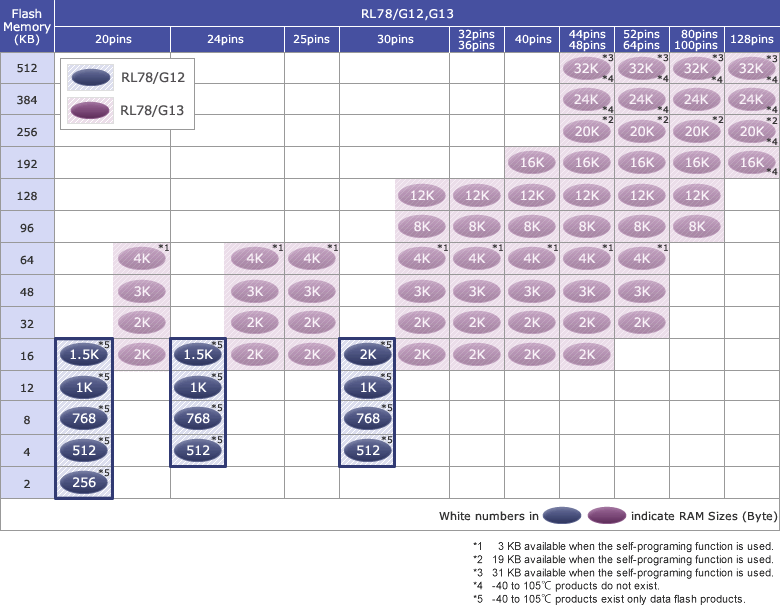
Task: Click the 12 KB flash row label
Action: tap(27, 388)
